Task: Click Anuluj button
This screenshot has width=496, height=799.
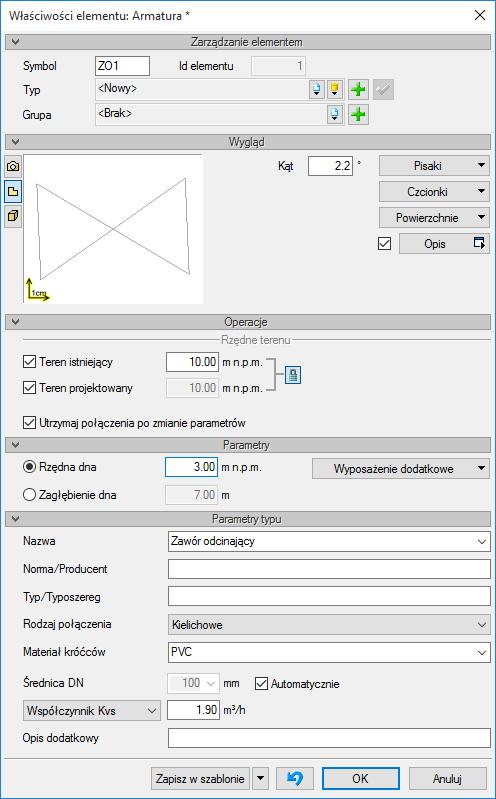Action: tap(448, 778)
